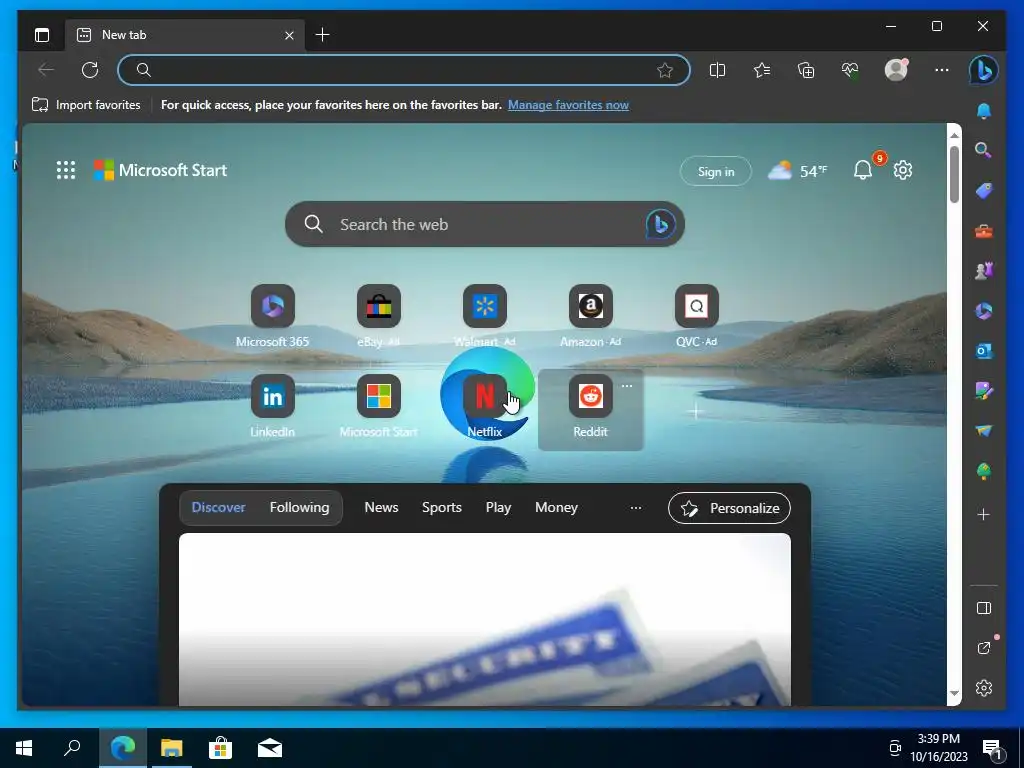Open sidebar Tools briefcase icon
Image resolution: width=1024 pixels, height=768 pixels.
coord(984,231)
